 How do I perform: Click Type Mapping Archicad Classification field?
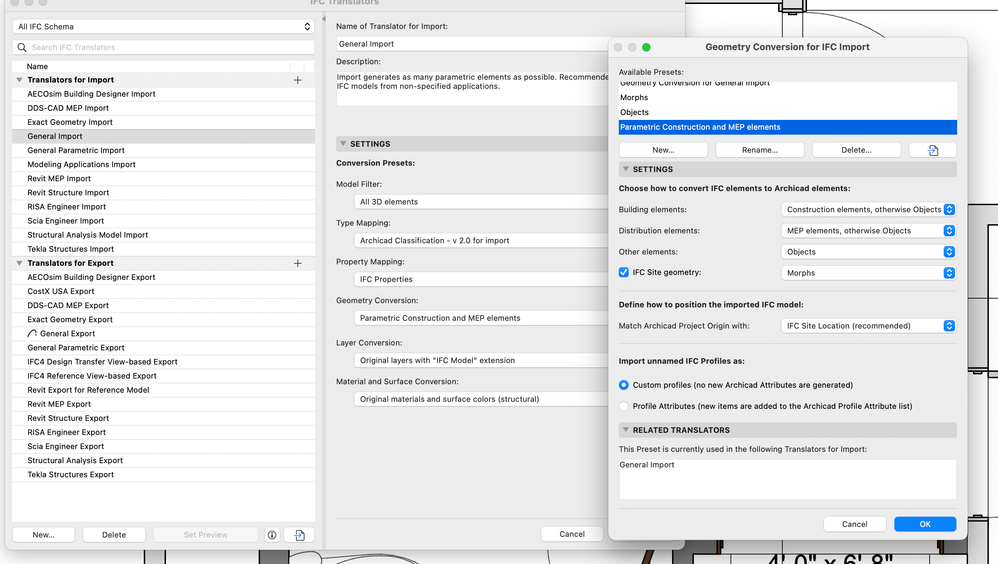click(x=481, y=241)
